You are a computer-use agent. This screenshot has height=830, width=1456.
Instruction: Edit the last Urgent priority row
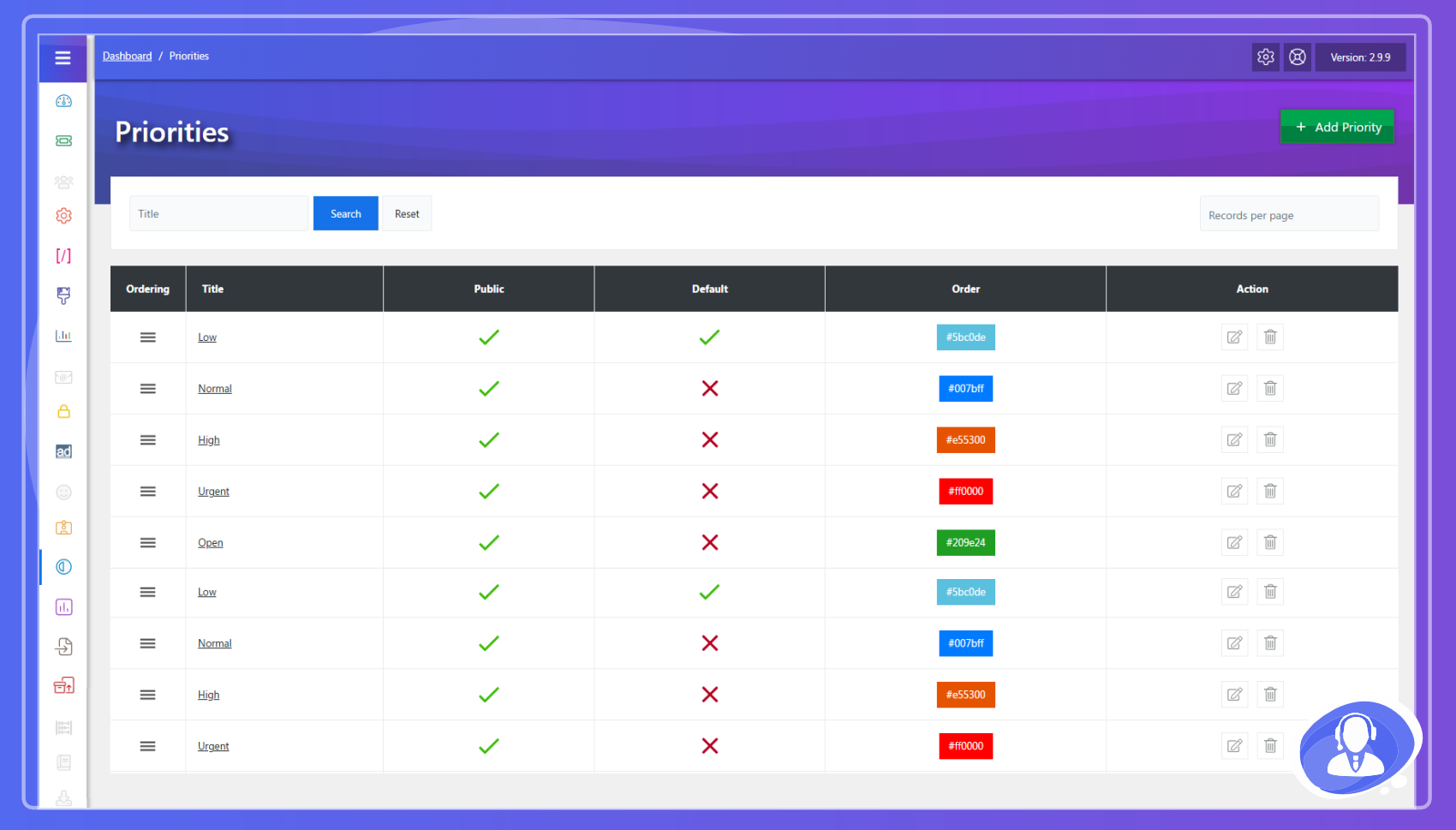click(x=1234, y=746)
